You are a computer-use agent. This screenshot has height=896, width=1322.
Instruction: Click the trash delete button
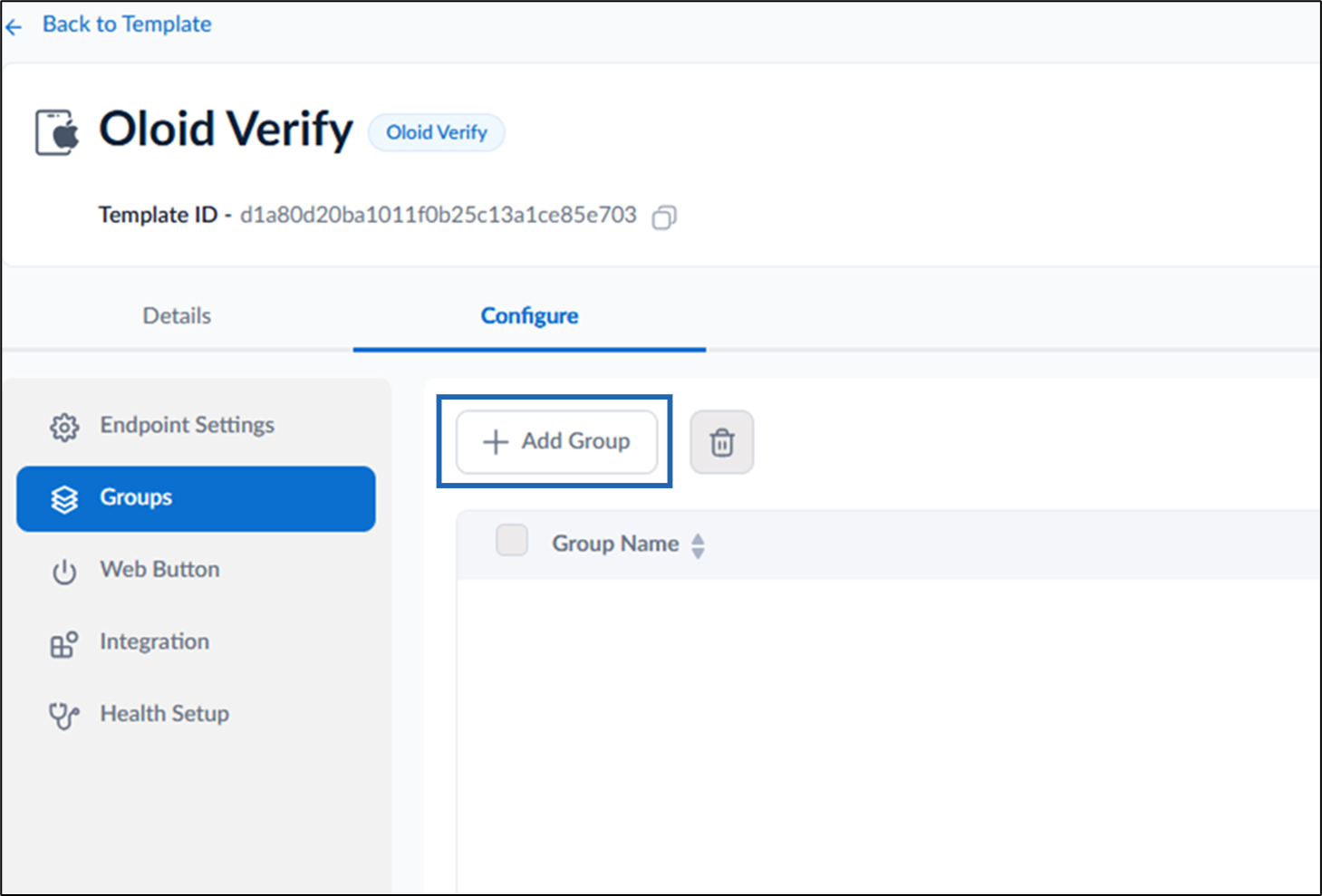[722, 442]
